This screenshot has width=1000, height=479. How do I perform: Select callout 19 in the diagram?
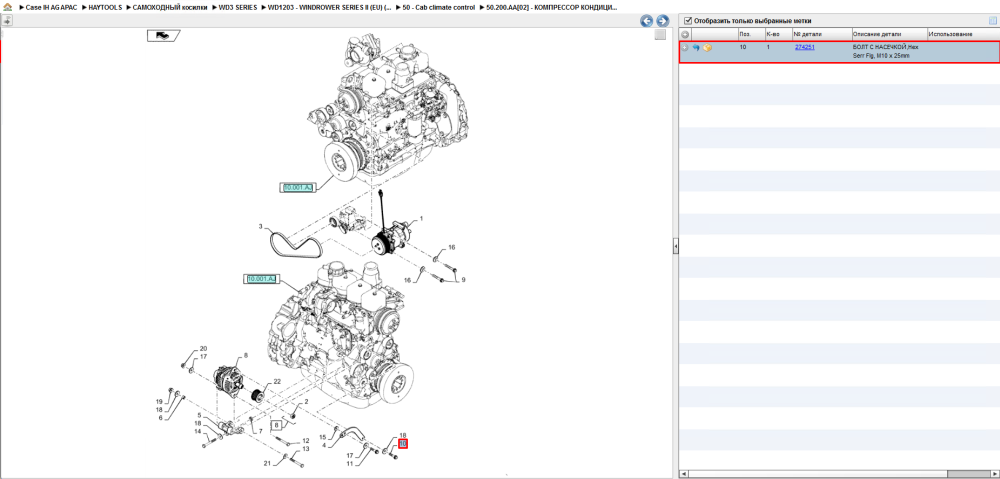click(159, 401)
